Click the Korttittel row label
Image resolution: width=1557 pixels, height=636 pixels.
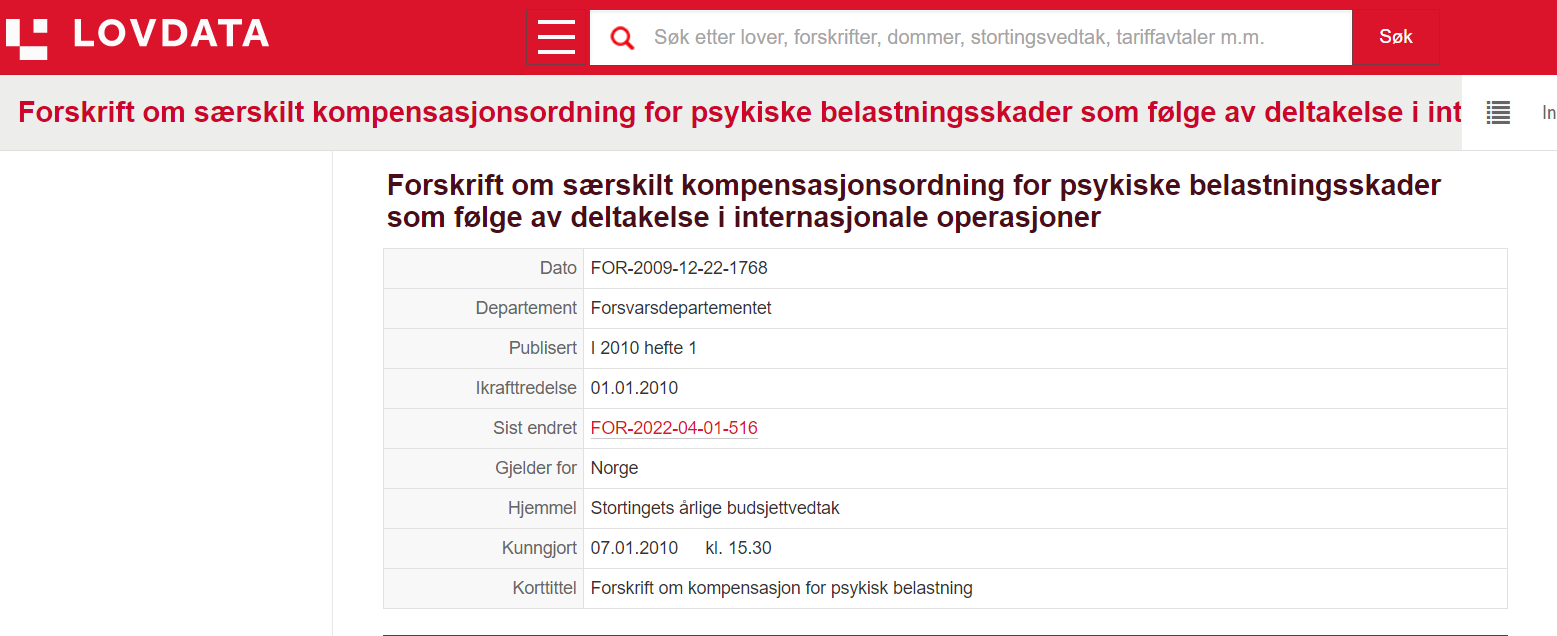544,588
